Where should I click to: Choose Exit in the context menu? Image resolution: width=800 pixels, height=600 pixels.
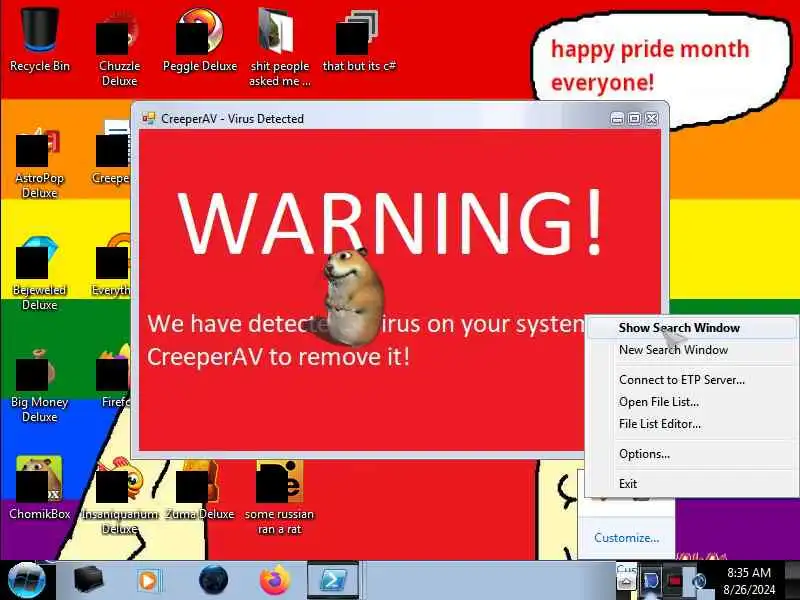[691, 483]
